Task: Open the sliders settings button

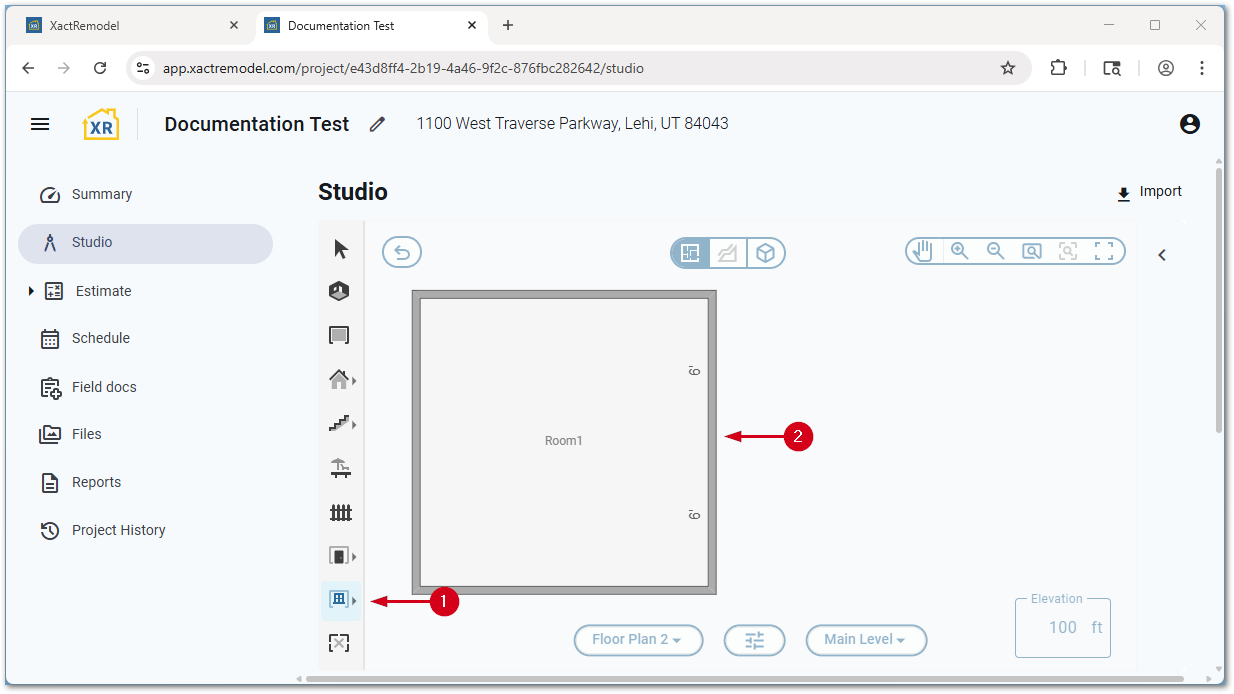Action: 755,640
